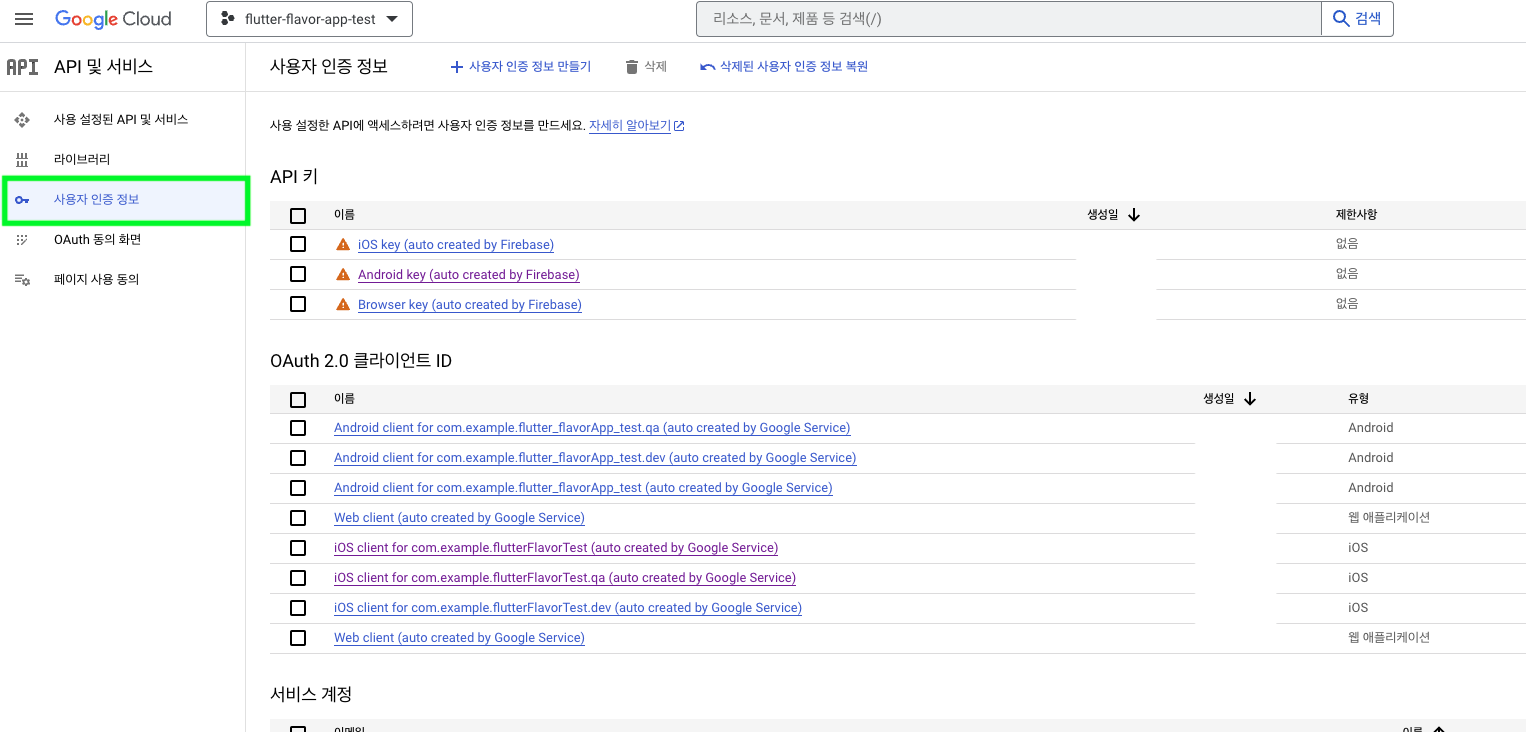Image resolution: width=1526 pixels, height=732 pixels.
Task: Click the enabled APIs and services icon
Action: [22, 120]
